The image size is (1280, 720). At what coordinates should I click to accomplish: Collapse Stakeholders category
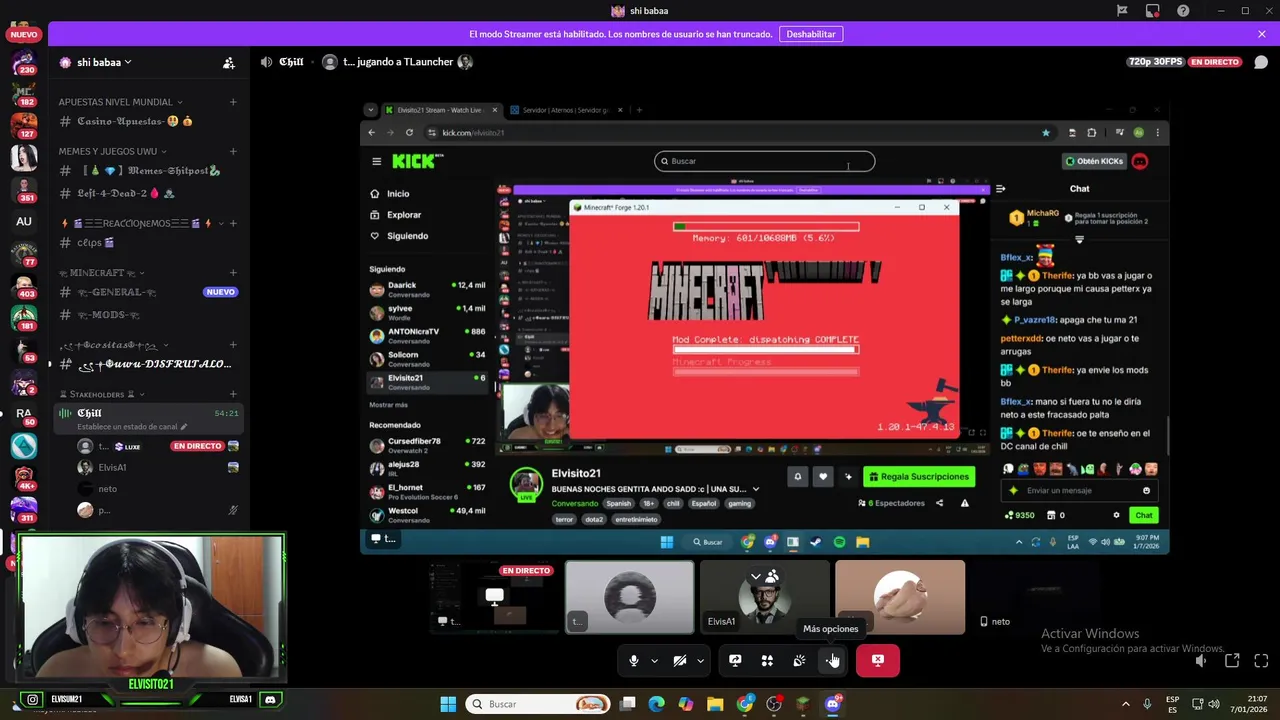click(x=102, y=394)
